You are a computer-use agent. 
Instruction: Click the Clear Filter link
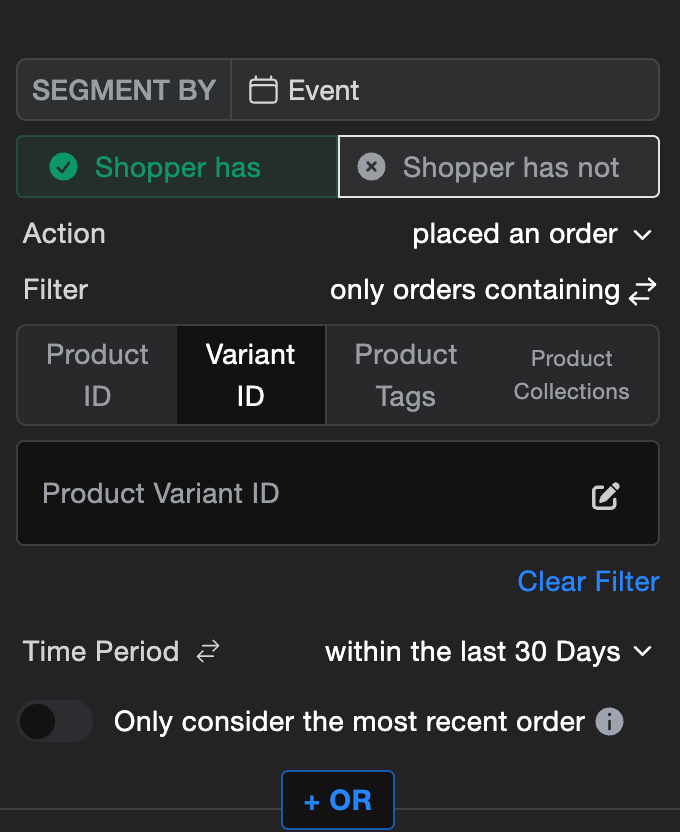tap(588, 582)
